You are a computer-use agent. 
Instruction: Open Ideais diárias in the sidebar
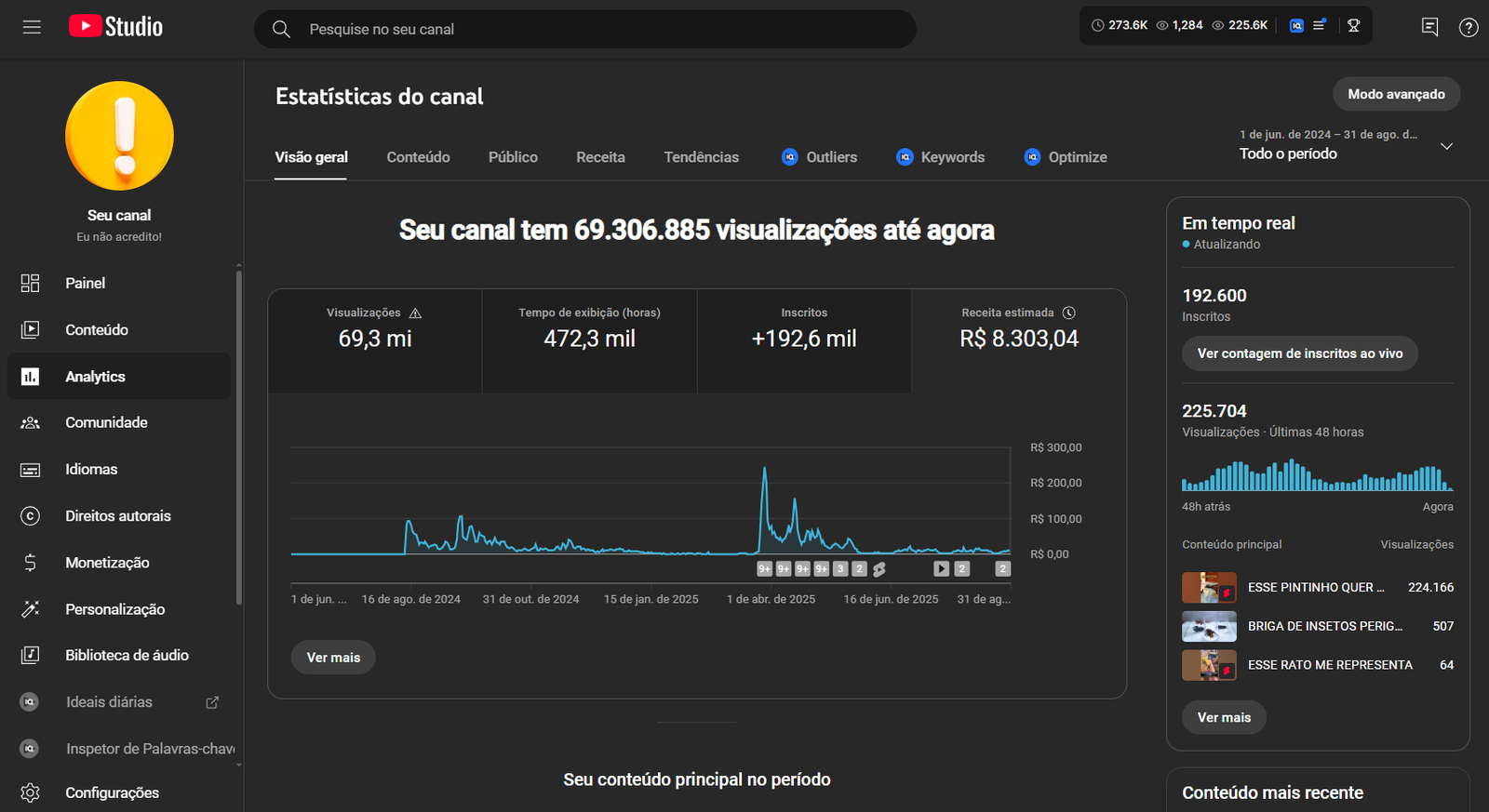[x=119, y=701]
